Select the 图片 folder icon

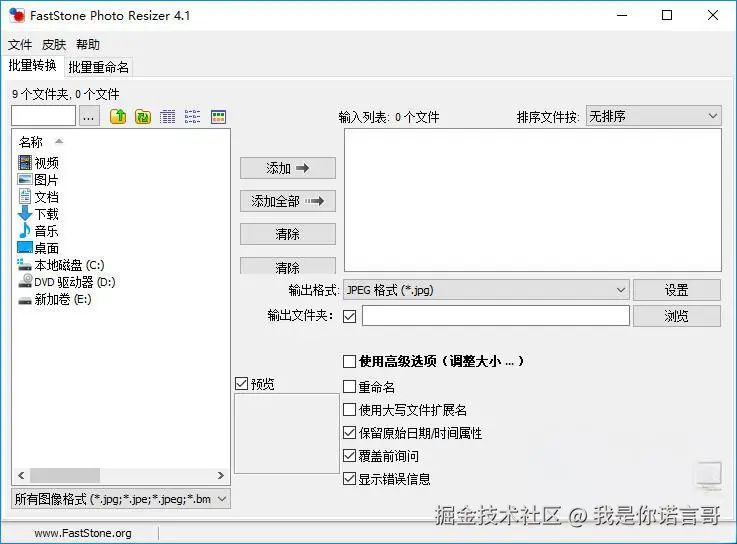coord(25,180)
